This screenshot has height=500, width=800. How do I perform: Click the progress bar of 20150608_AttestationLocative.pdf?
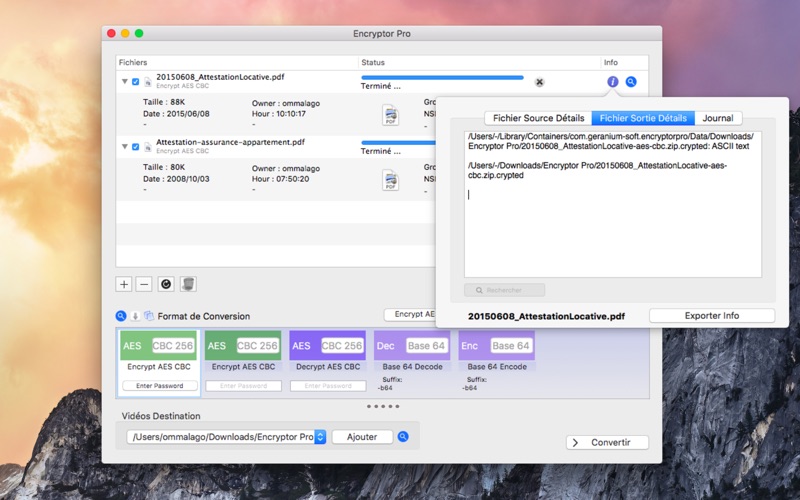pos(442,78)
